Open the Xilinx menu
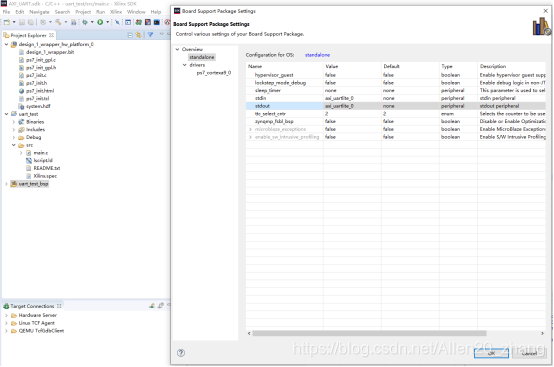554x367 pixels. point(116,12)
